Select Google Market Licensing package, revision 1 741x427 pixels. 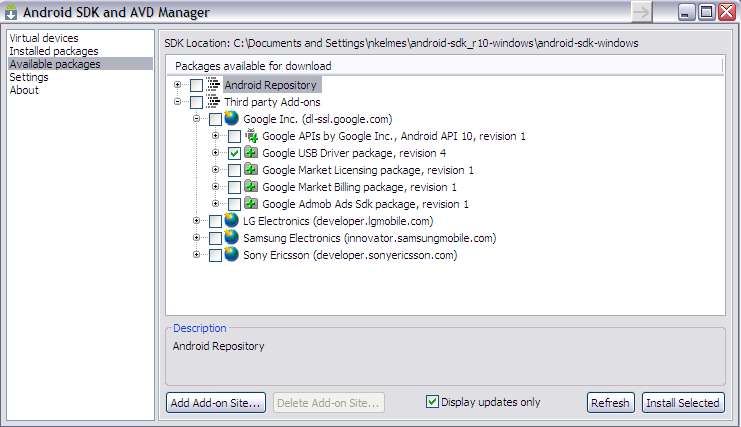point(368,170)
